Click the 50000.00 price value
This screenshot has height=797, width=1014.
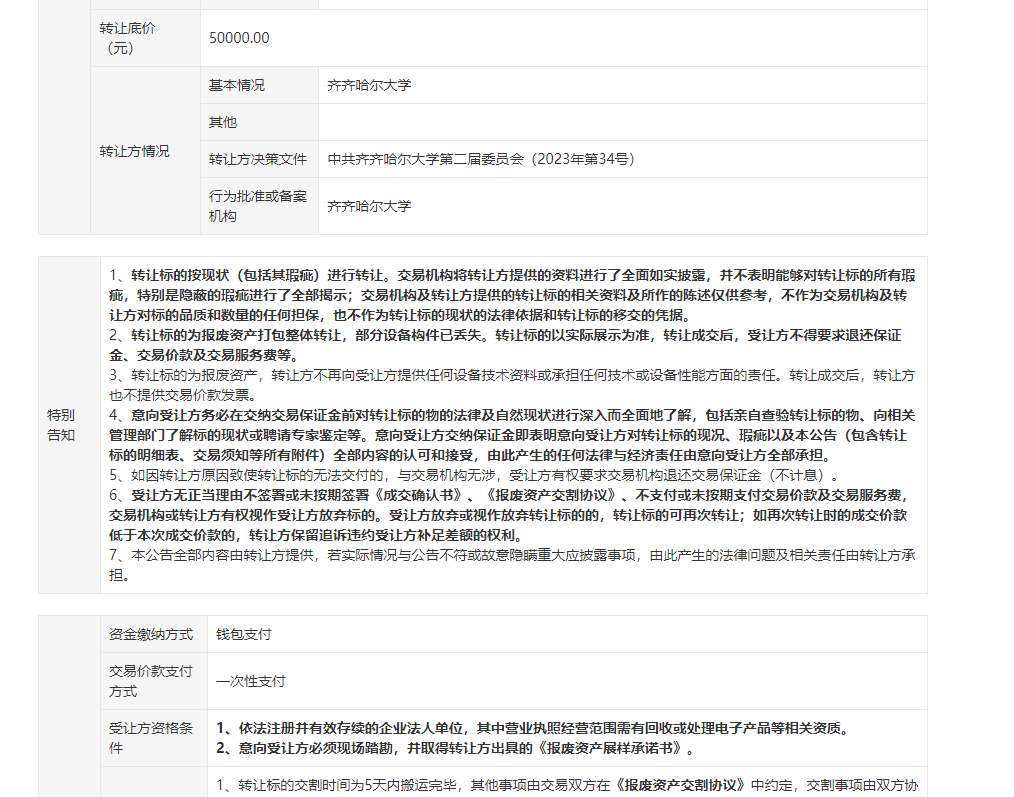point(239,38)
